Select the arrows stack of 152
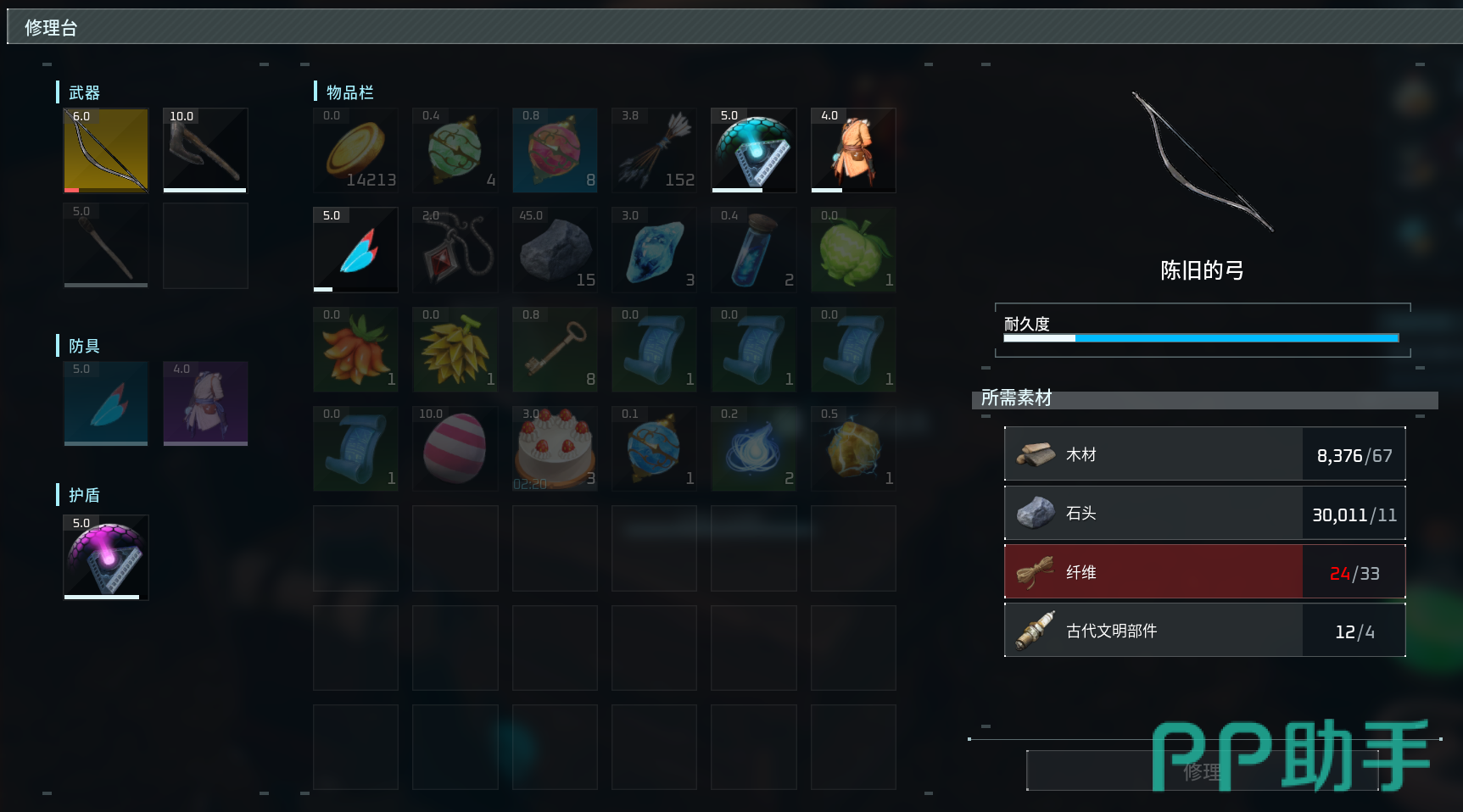Screen dimensions: 1463x812 654,150
